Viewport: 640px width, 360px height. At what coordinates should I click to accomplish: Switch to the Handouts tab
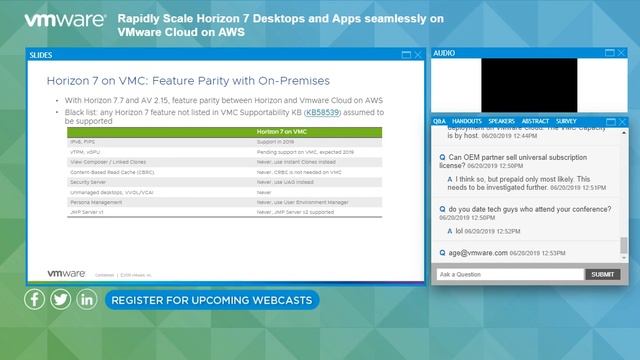(x=467, y=121)
